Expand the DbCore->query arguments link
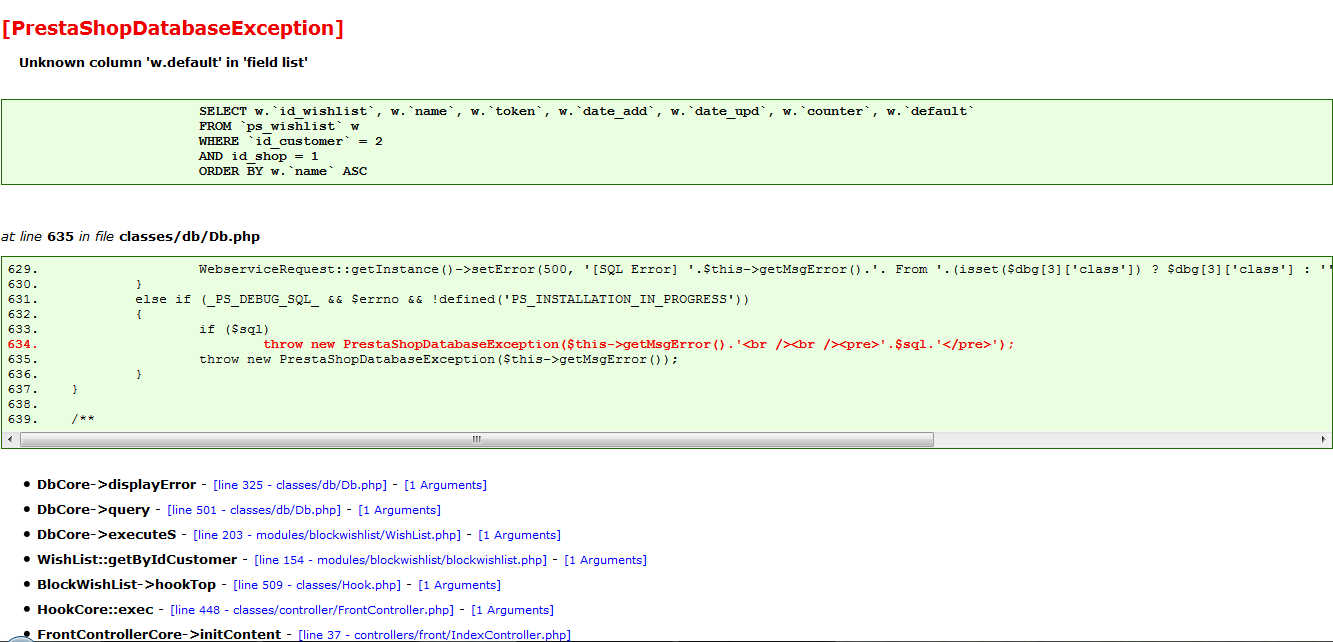Image resolution: width=1333 pixels, height=642 pixels. point(399,510)
